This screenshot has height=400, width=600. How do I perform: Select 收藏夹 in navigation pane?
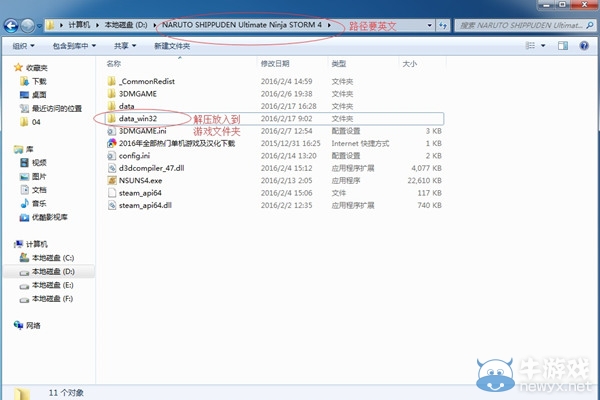coord(36,68)
